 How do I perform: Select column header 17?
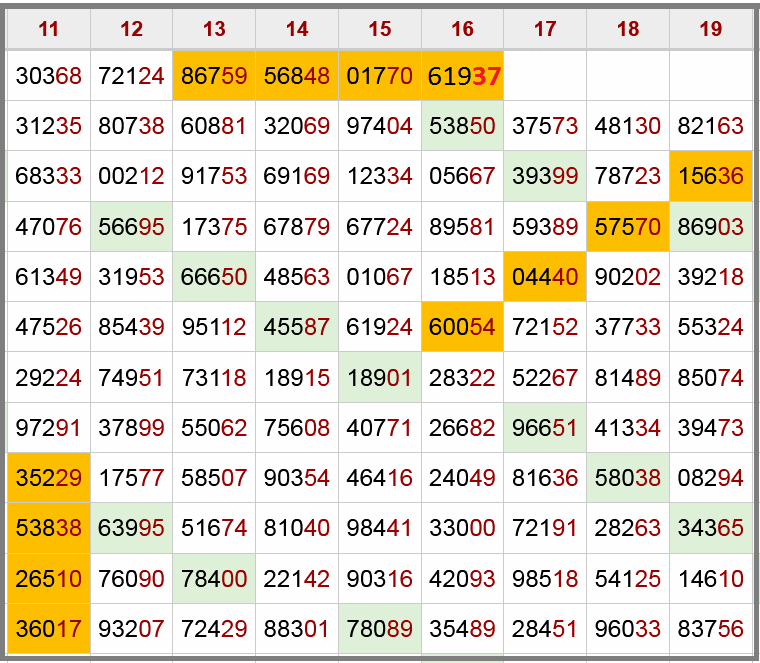545,29
